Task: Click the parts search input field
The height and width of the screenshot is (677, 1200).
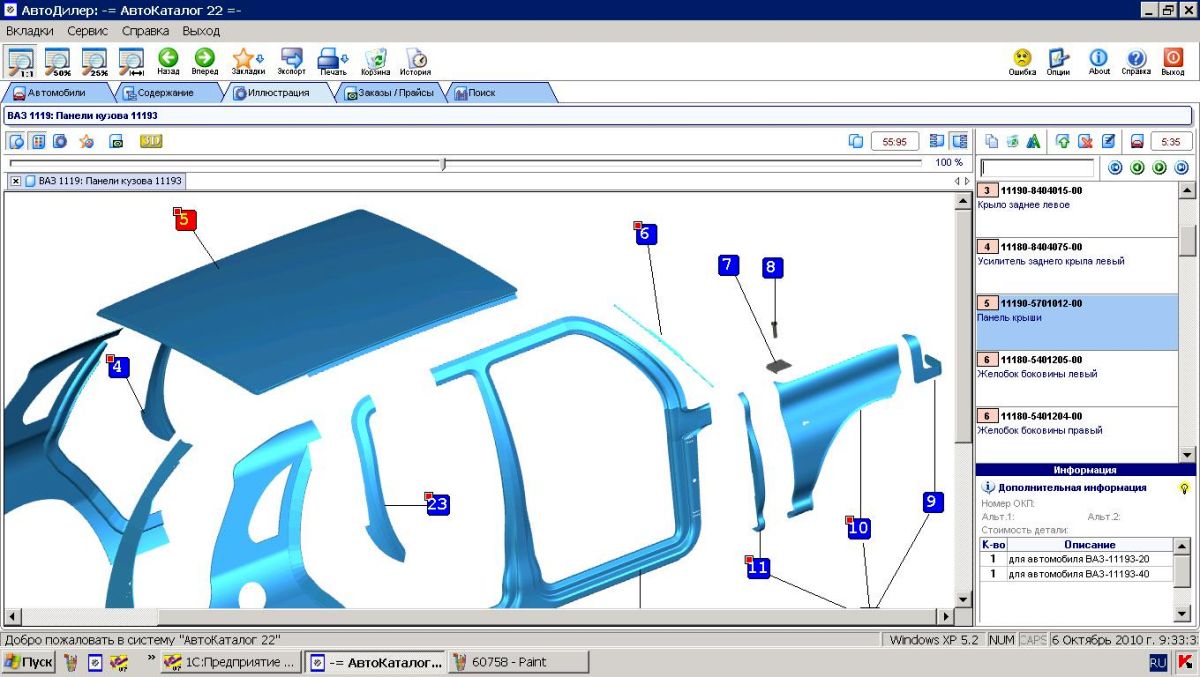Action: click(1037, 168)
